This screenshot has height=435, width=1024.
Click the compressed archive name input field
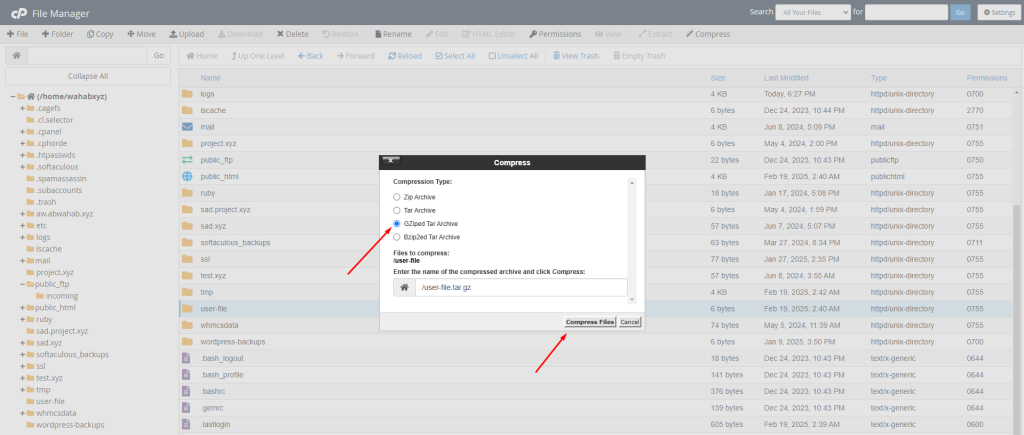[x=521, y=288]
